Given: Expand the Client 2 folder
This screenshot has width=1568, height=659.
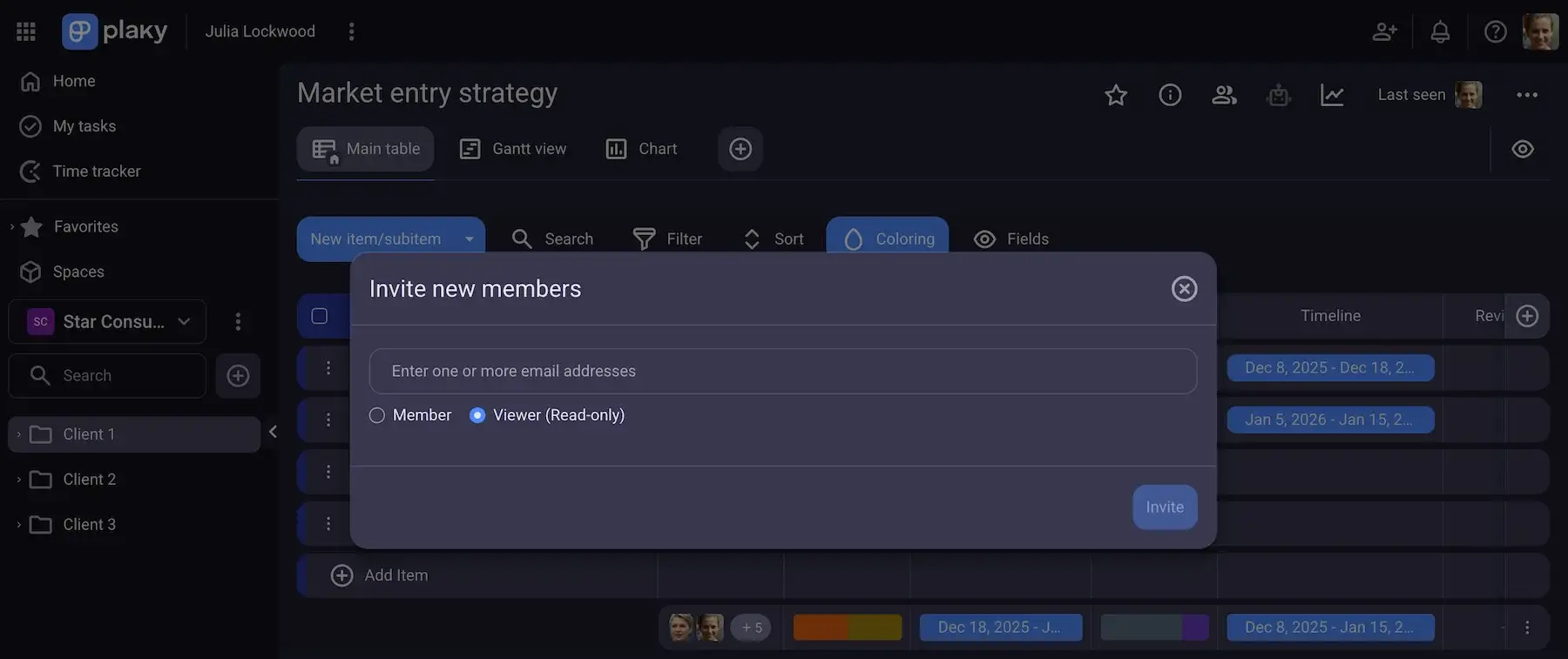Looking at the screenshot, I should click(x=18, y=479).
